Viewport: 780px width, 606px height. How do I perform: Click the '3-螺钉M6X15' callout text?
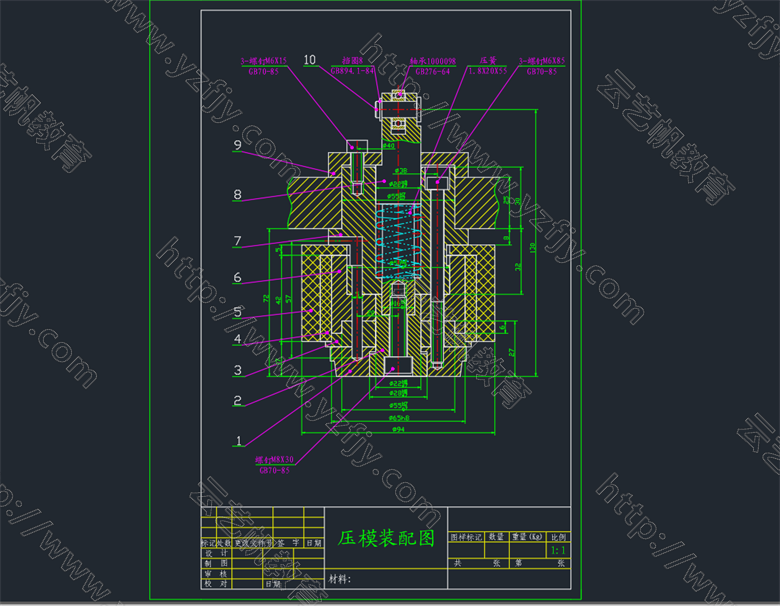click(264, 61)
